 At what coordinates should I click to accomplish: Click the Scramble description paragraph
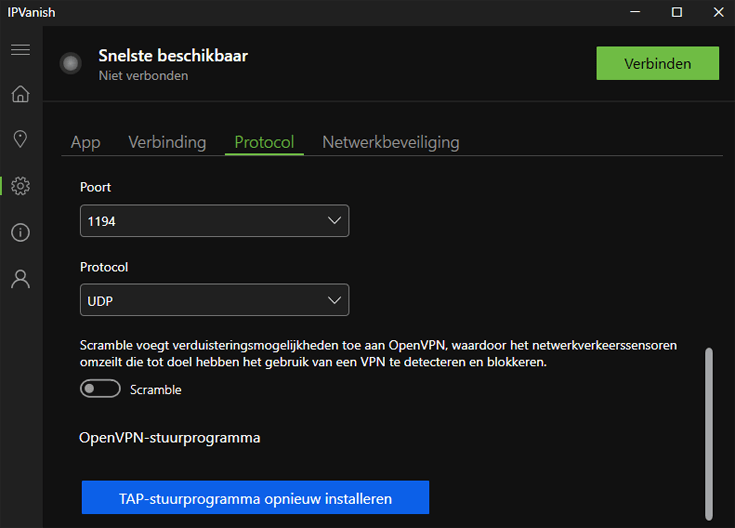point(378,354)
